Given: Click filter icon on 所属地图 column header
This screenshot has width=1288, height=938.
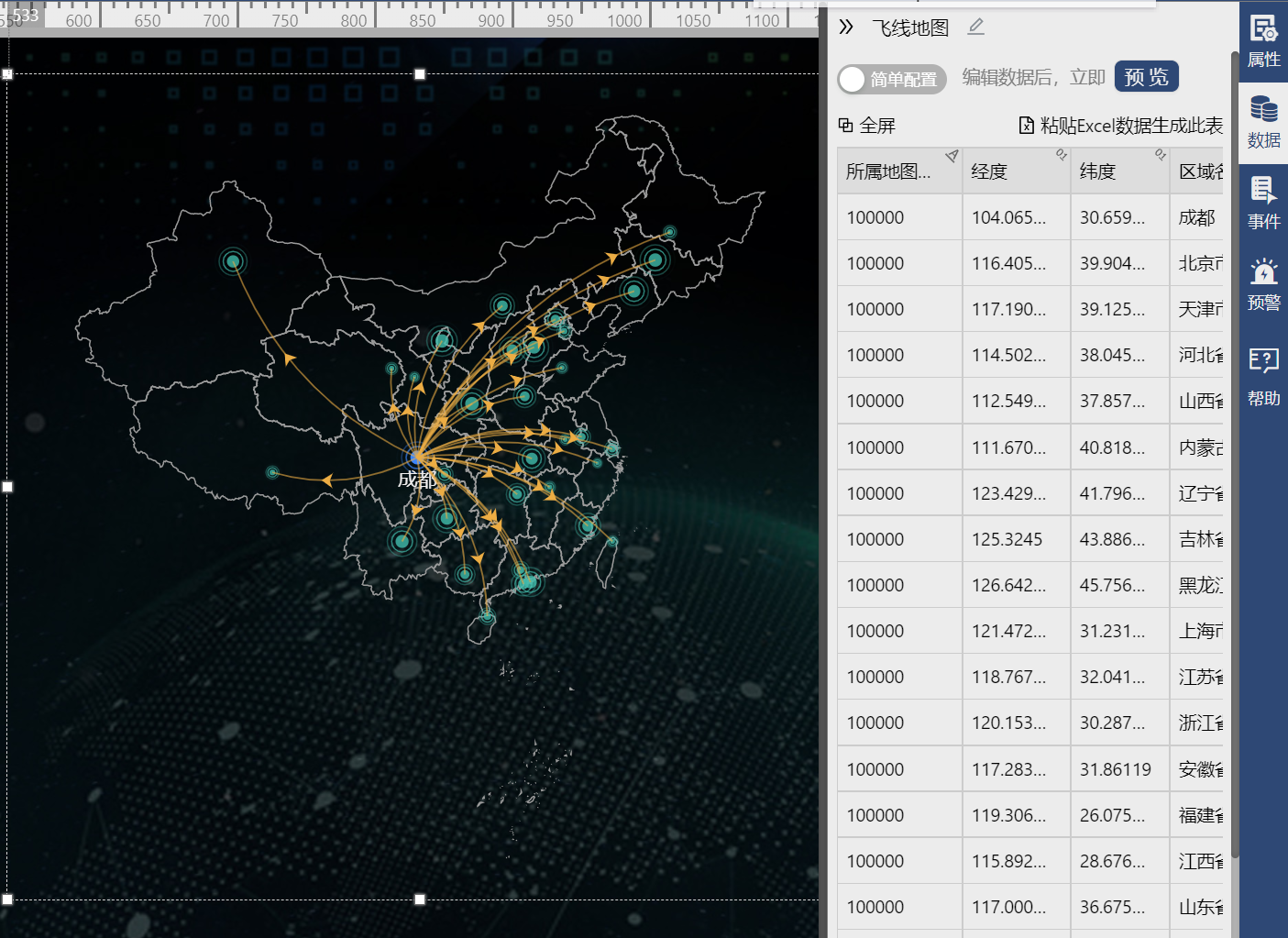Looking at the screenshot, I should pyautogui.click(x=952, y=156).
